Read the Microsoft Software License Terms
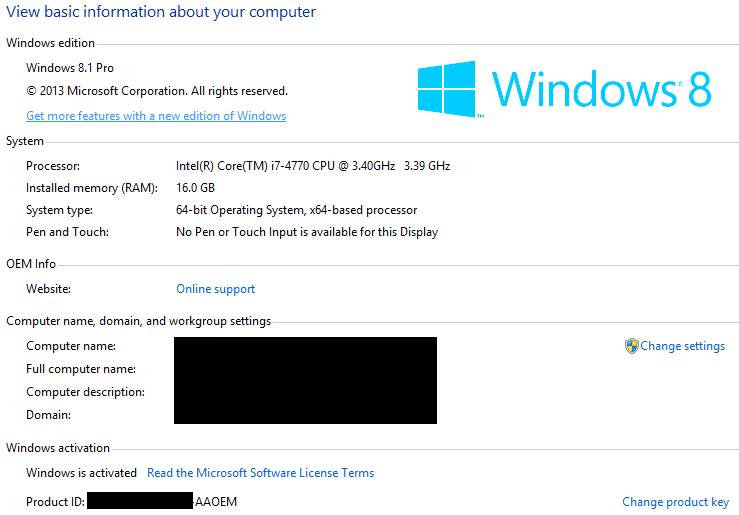 [x=260, y=473]
